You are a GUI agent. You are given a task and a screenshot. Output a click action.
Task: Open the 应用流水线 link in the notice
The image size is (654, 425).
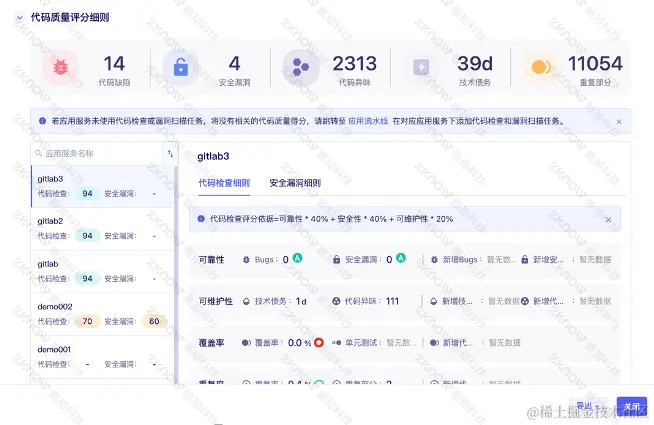pos(368,121)
